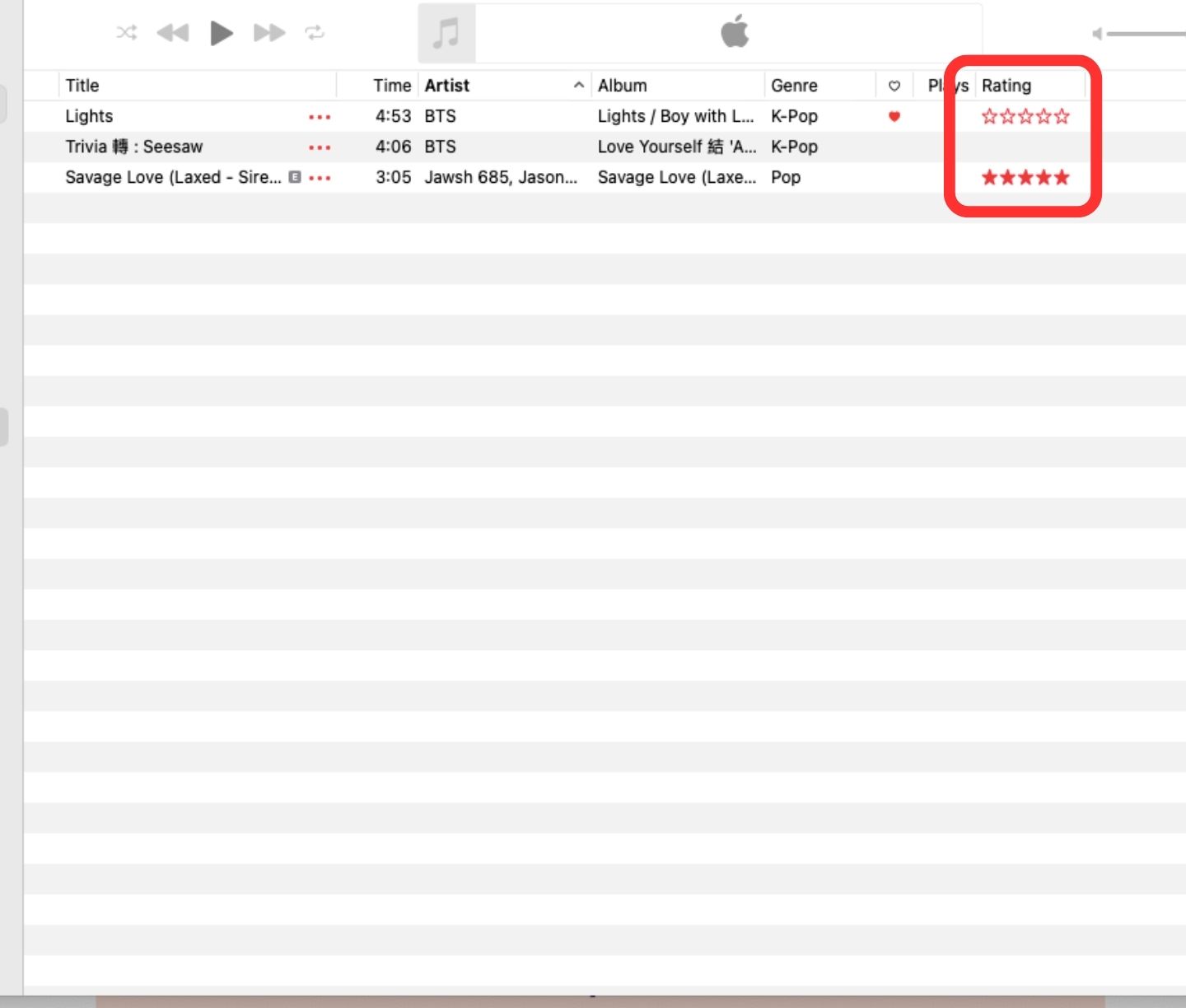Click the volume speaker icon
The image size is (1186, 1008).
(x=1097, y=34)
